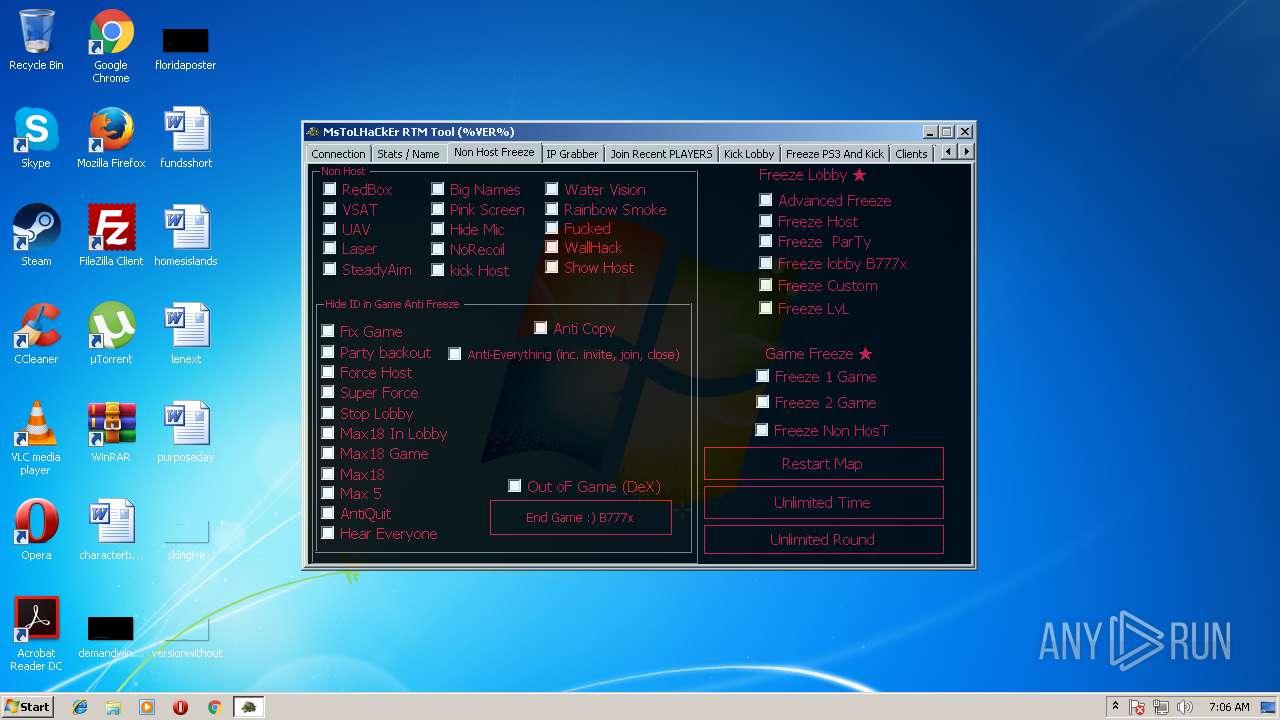Click End Game :) B777x button
This screenshot has height=720, width=1280.
(x=580, y=518)
